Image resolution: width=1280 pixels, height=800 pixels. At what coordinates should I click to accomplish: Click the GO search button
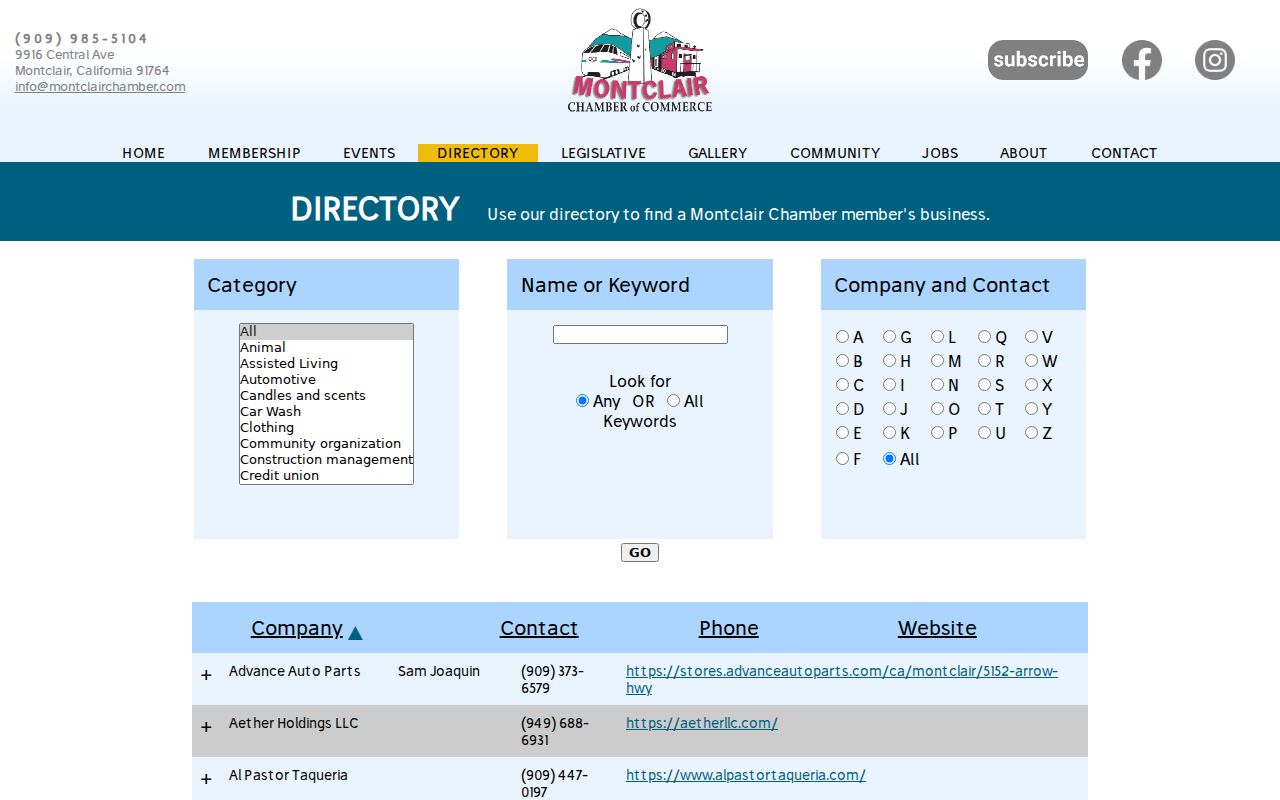tap(640, 553)
